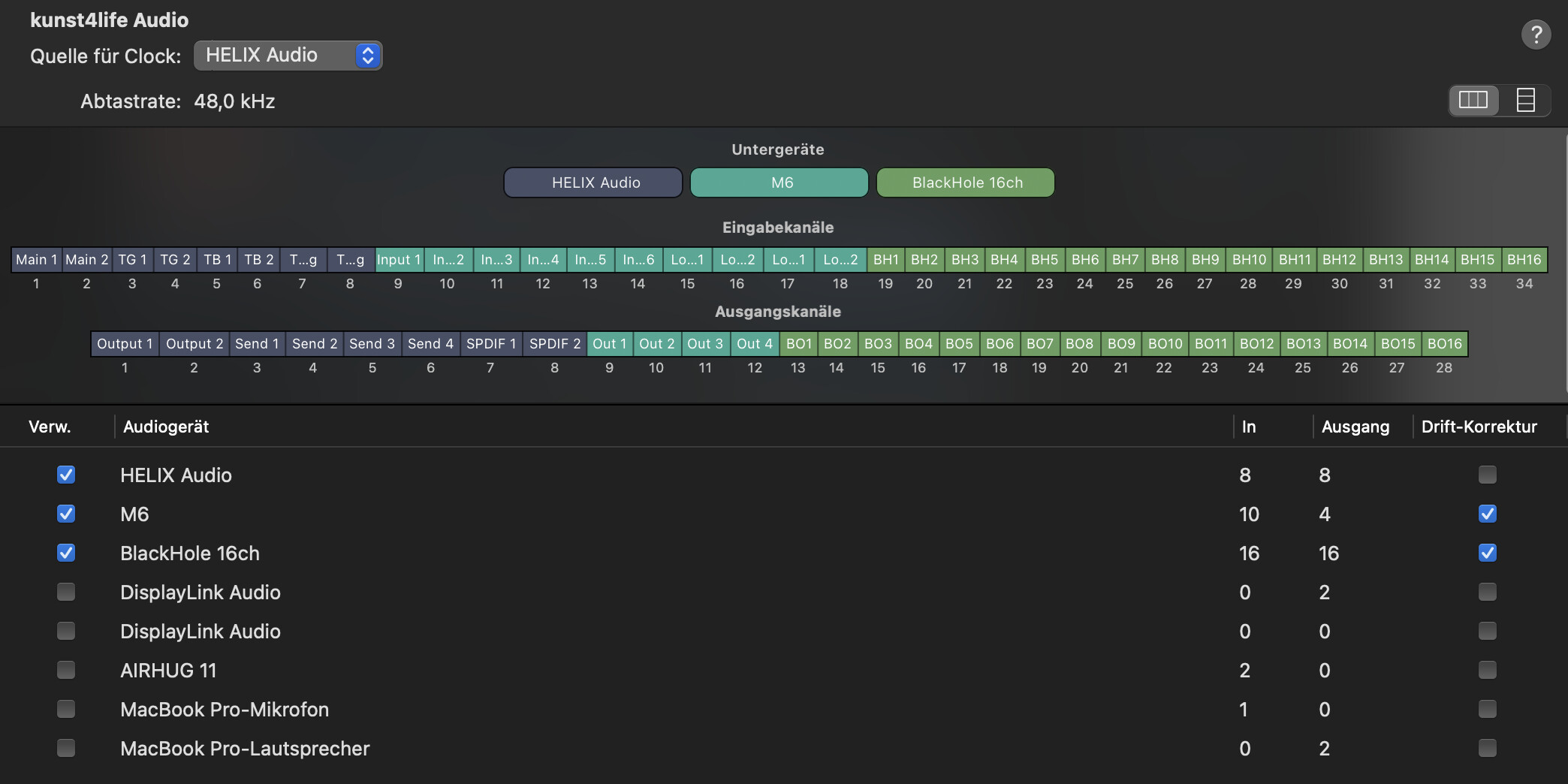This screenshot has width=1568, height=784.
Task: Click the BO16 output channel cell
Action: [1444, 344]
